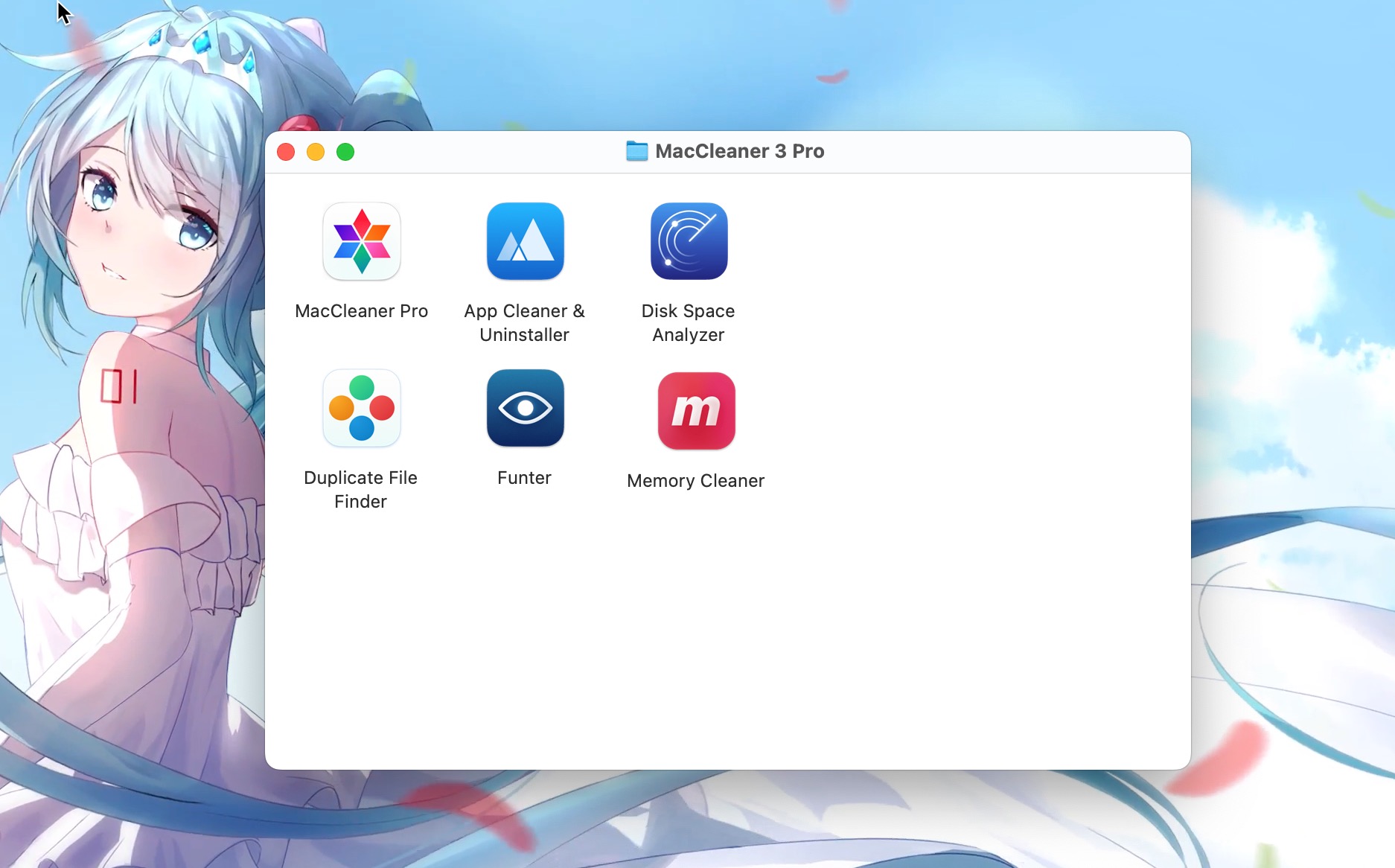Zoom the window with the green button
Image resolution: width=1395 pixels, height=868 pixels.
click(x=345, y=152)
